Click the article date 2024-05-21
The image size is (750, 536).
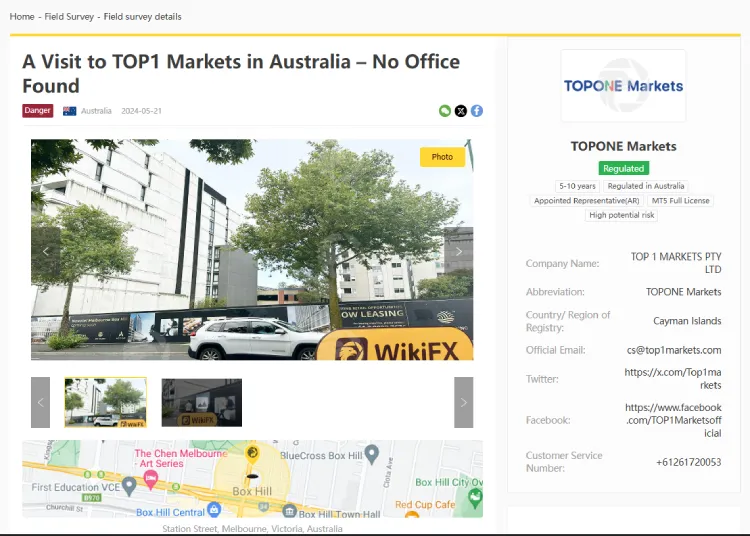pos(141,111)
